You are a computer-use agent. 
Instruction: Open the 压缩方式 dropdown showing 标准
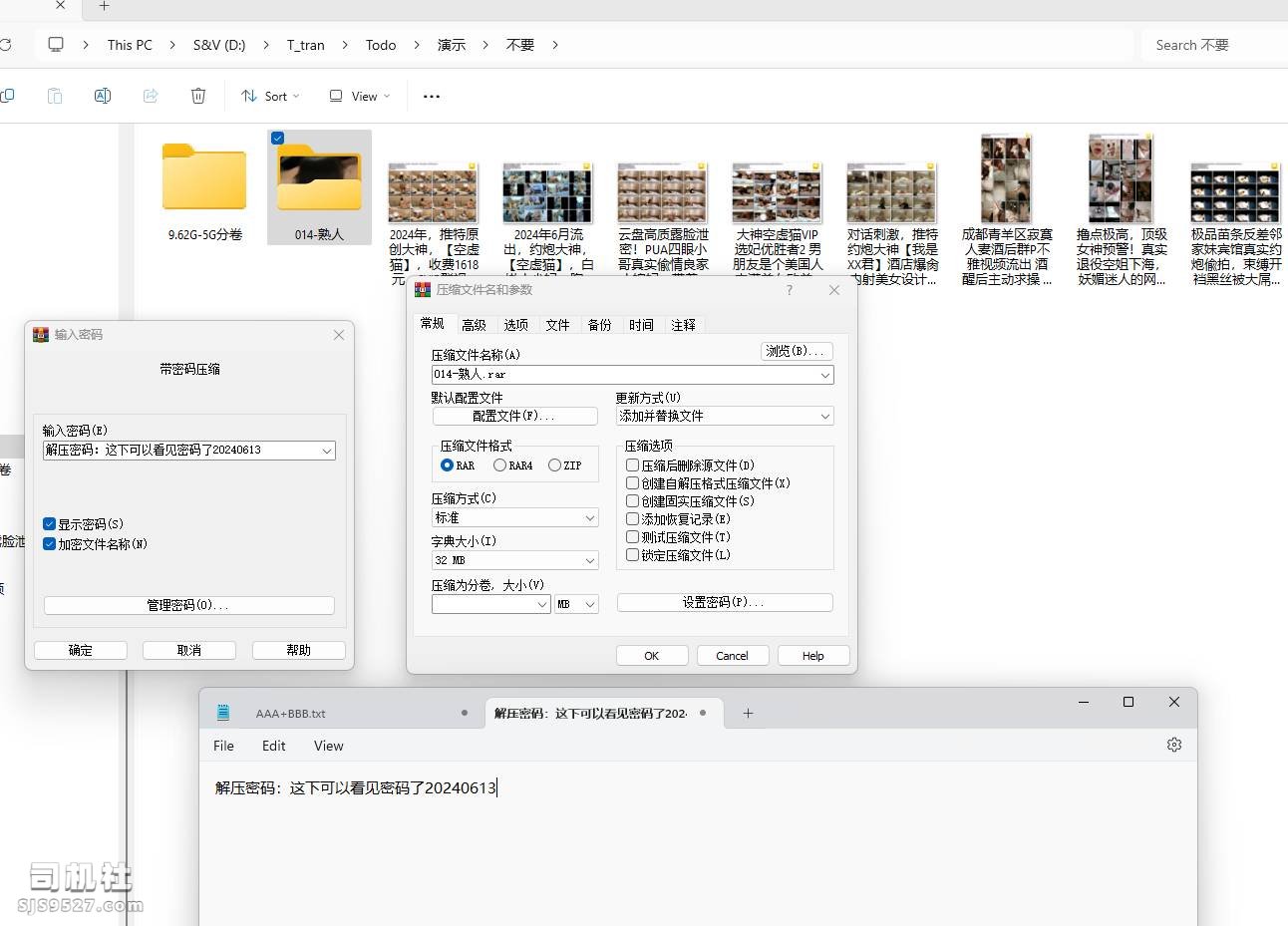pyautogui.click(x=514, y=518)
